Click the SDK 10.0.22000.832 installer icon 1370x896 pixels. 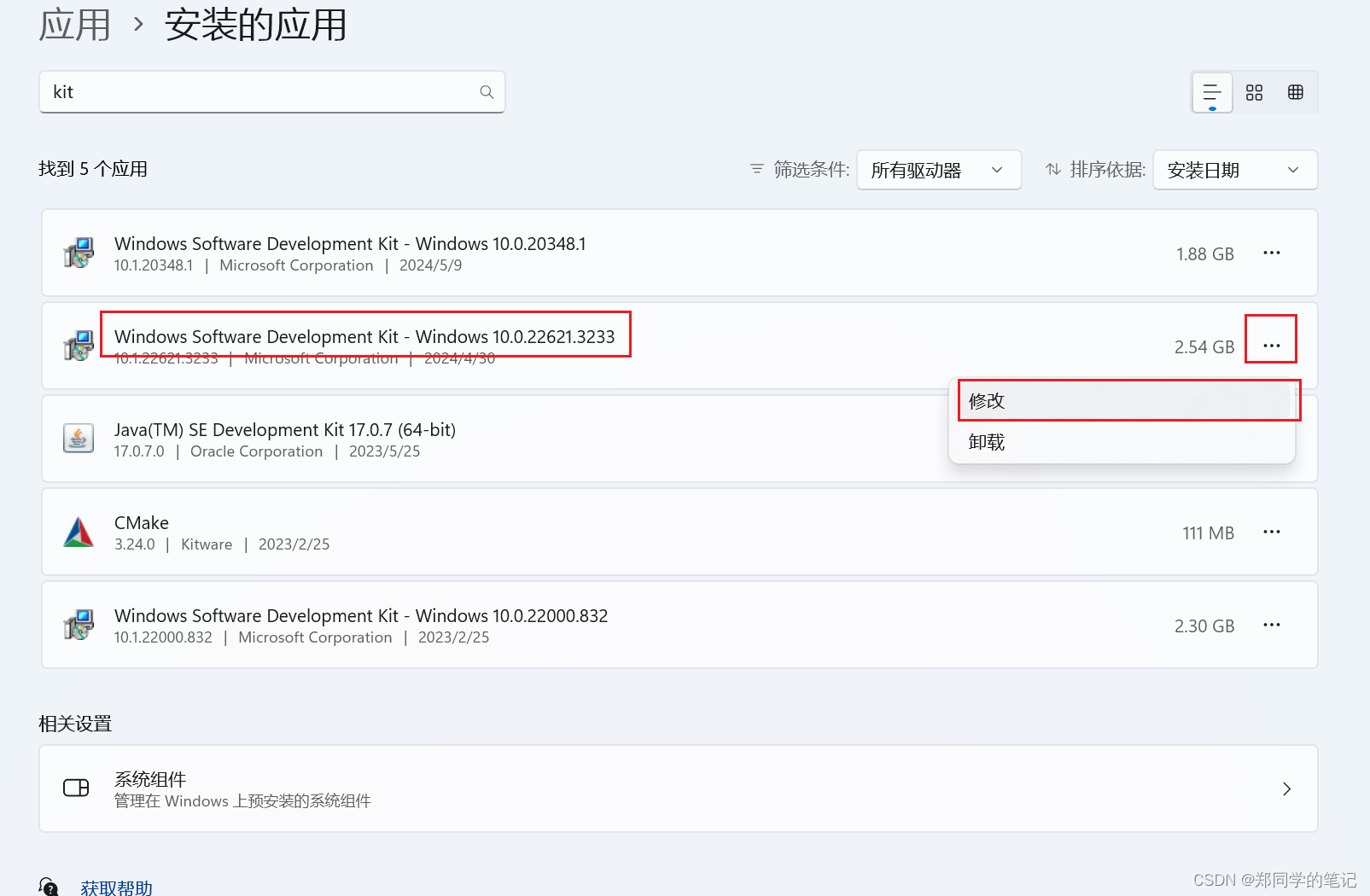pos(79,625)
